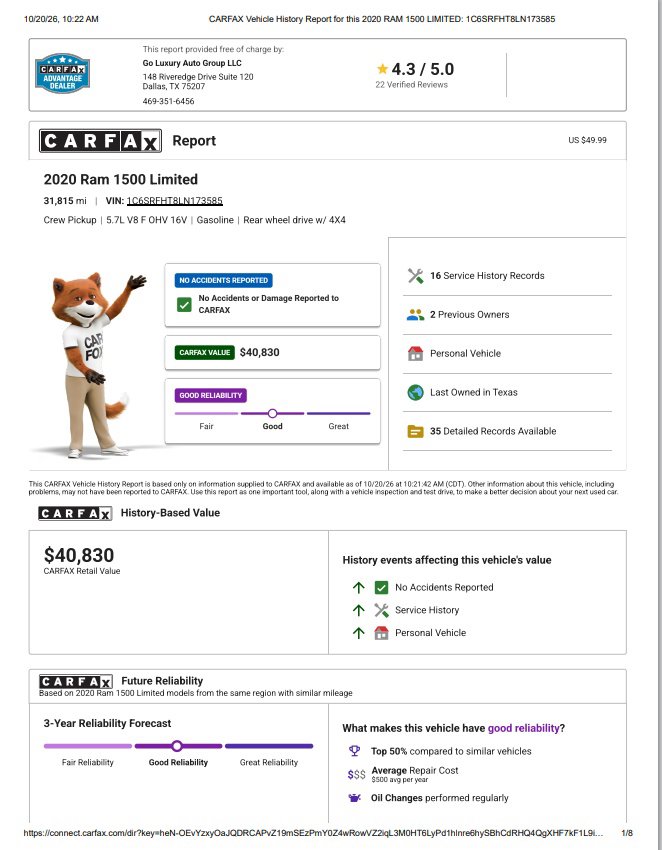Click the oil can icon beside Oil Changes
This screenshot has width=662, height=850.
pyautogui.click(x=355, y=798)
